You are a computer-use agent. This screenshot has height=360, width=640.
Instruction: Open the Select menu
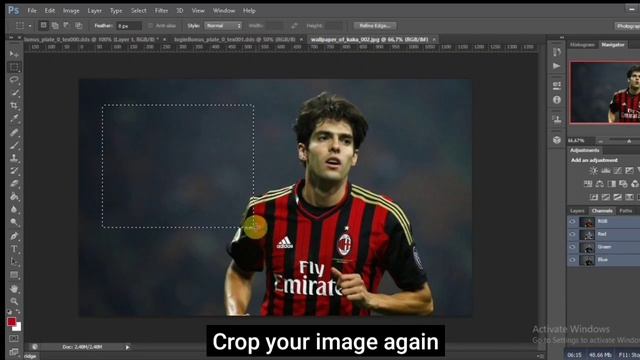pos(138,11)
